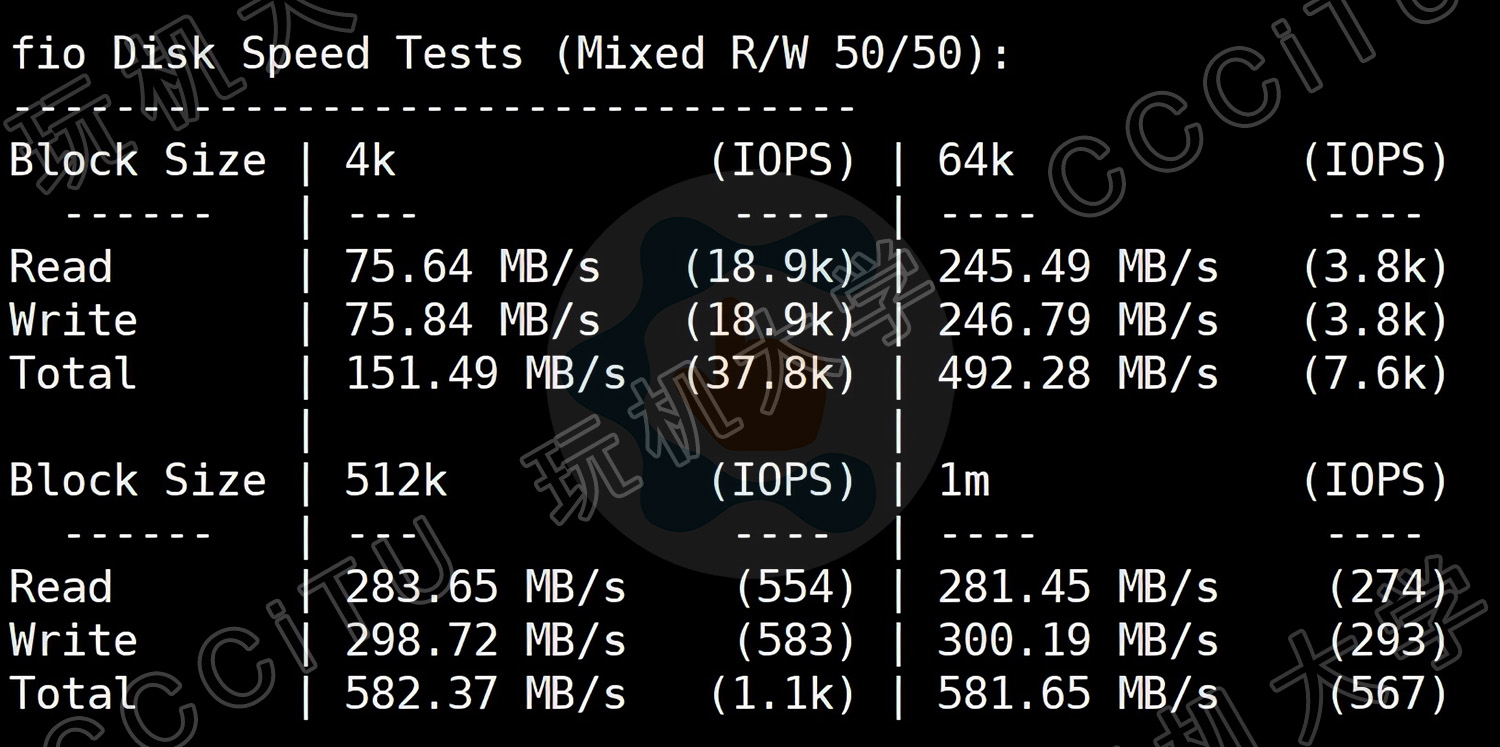Select the 283.65 MB/s 512k read value

click(486, 587)
